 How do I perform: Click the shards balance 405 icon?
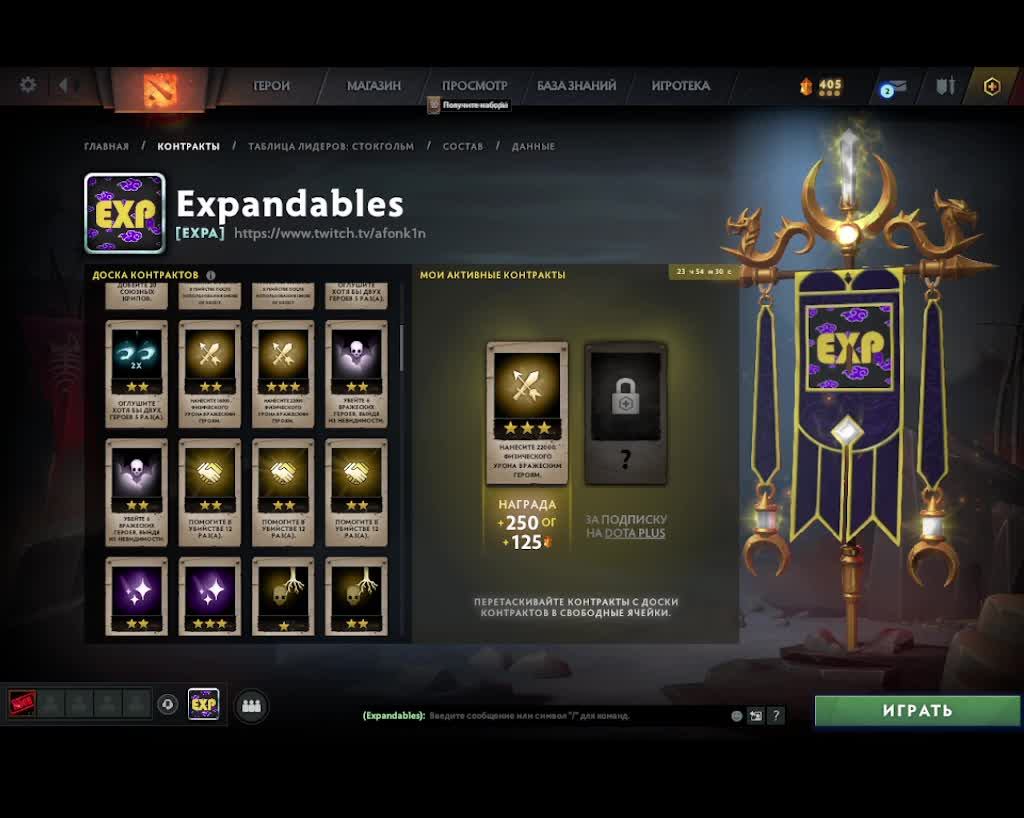click(821, 86)
